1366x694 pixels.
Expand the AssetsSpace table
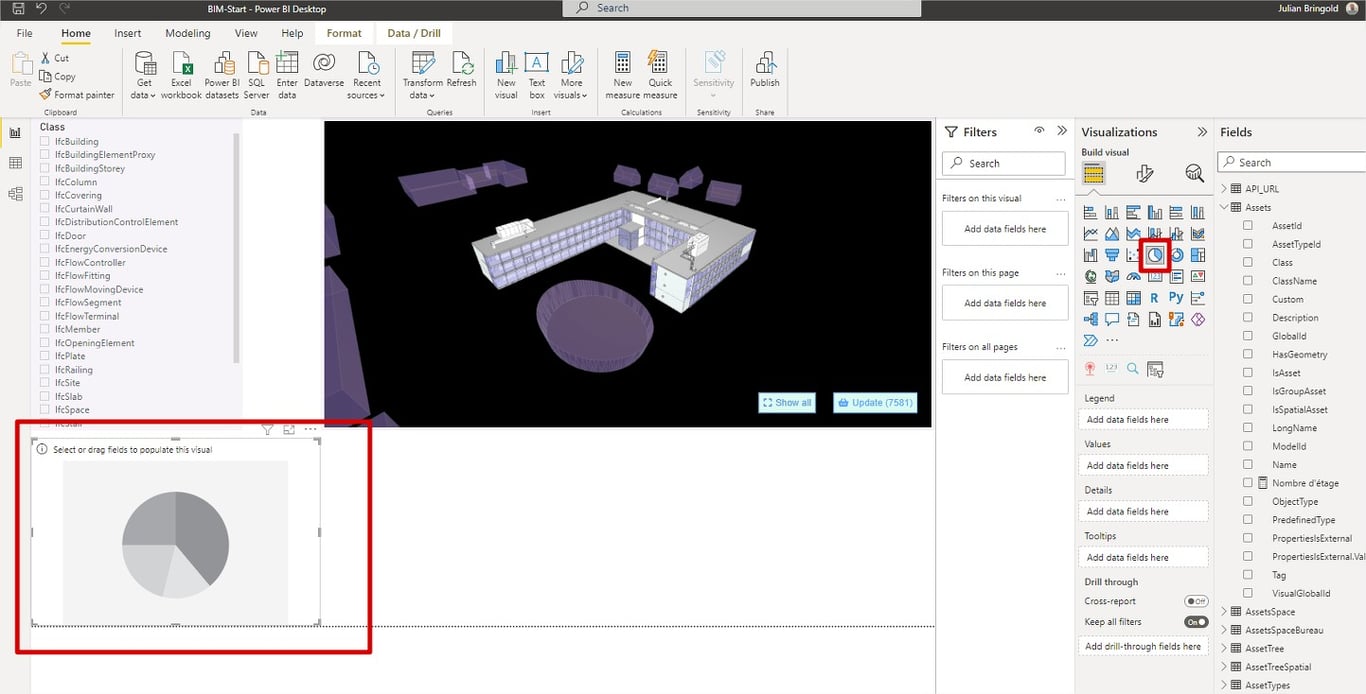click(1224, 611)
